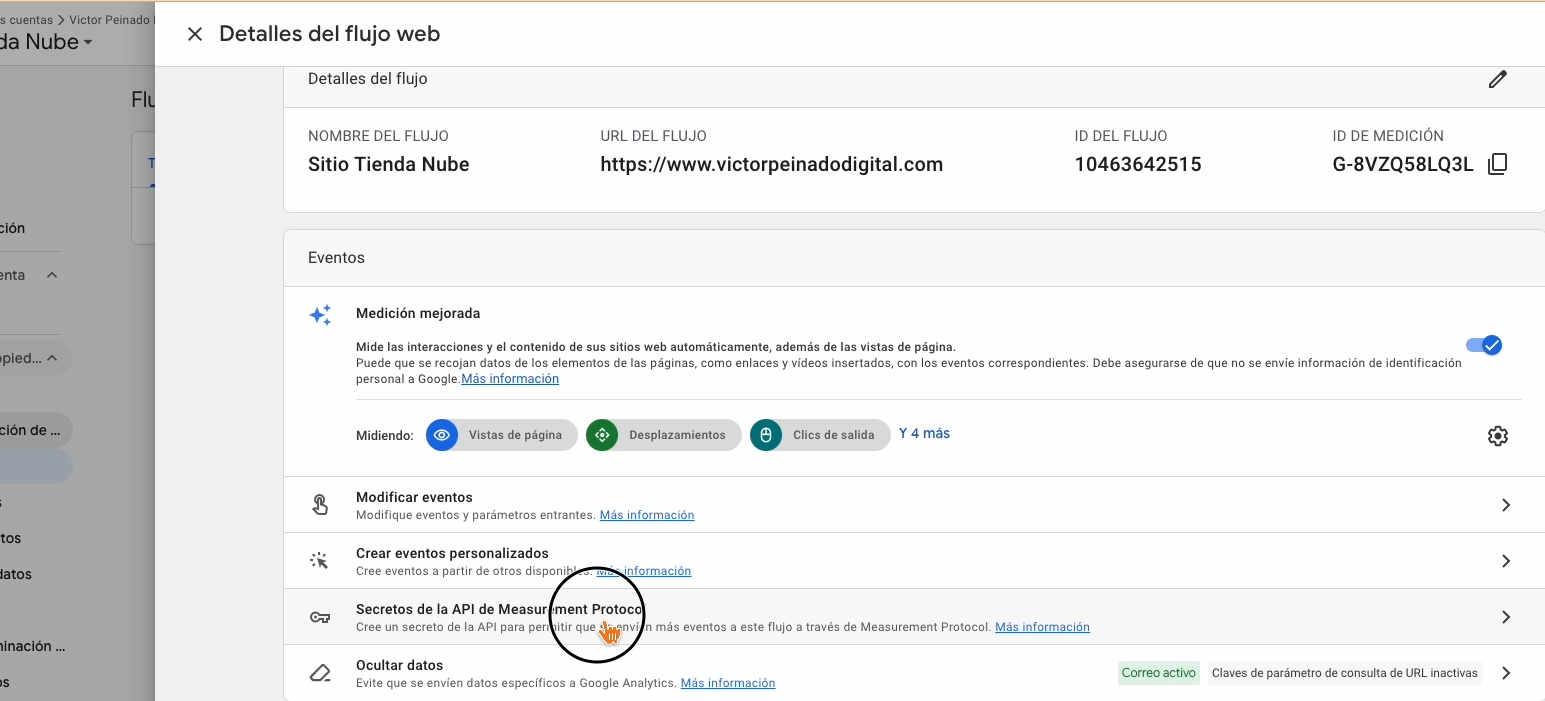Open enhanced measurement settings gear
The height and width of the screenshot is (701, 1545).
[1497, 436]
